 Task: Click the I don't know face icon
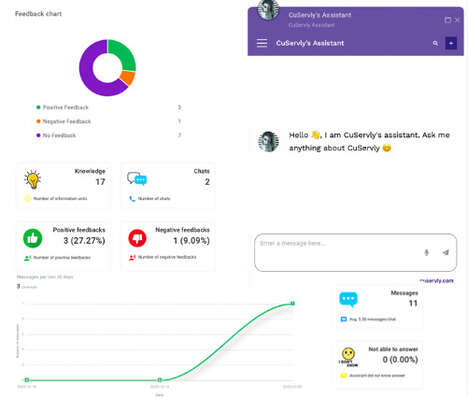[348, 357]
